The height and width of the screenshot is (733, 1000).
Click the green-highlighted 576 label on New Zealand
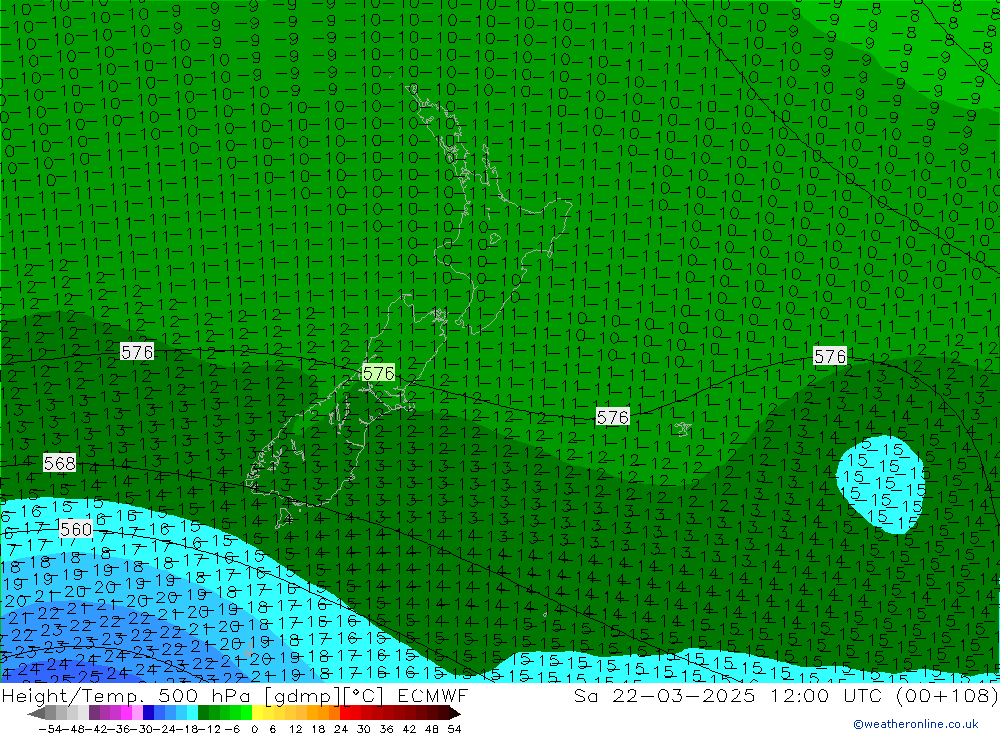pyautogui.click(x=378, y=373)
